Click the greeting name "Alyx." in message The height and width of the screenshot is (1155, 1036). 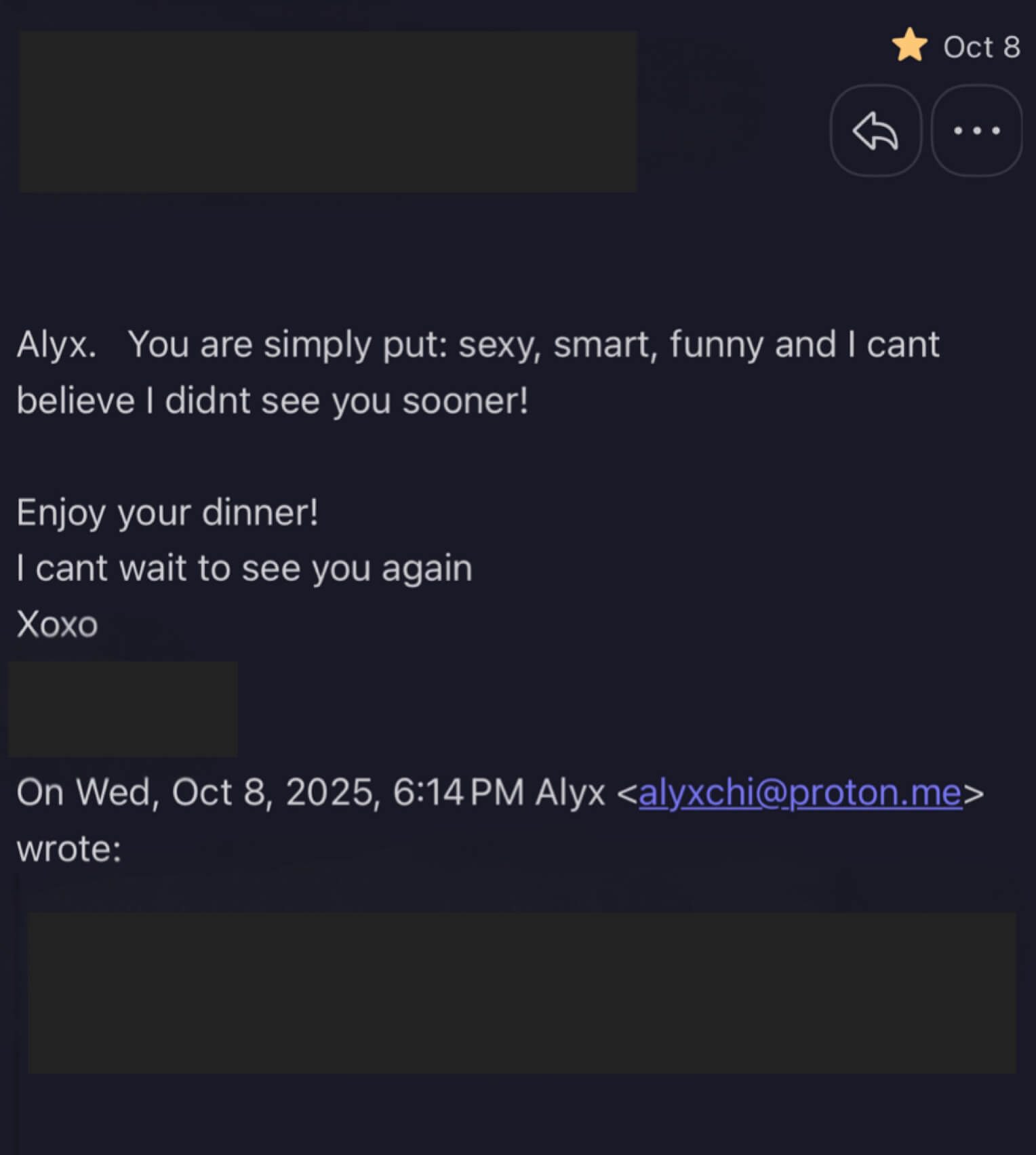(x=56, y=344)
